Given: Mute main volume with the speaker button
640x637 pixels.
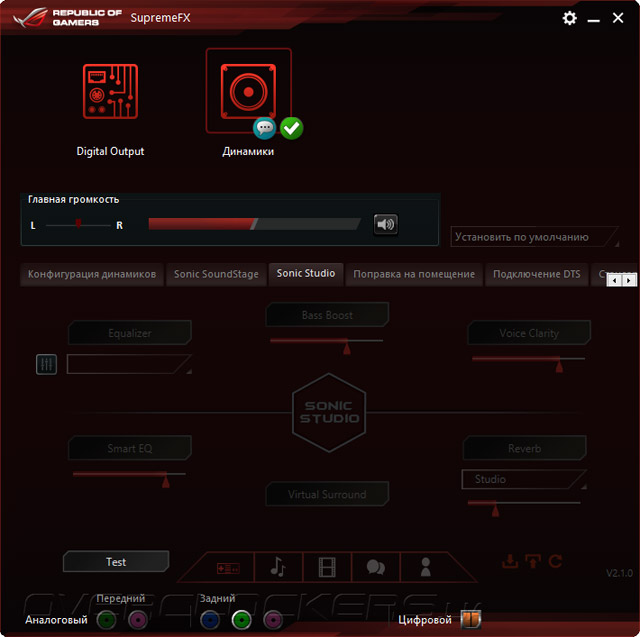Looking at the screenshot, I should click(386, 224).
